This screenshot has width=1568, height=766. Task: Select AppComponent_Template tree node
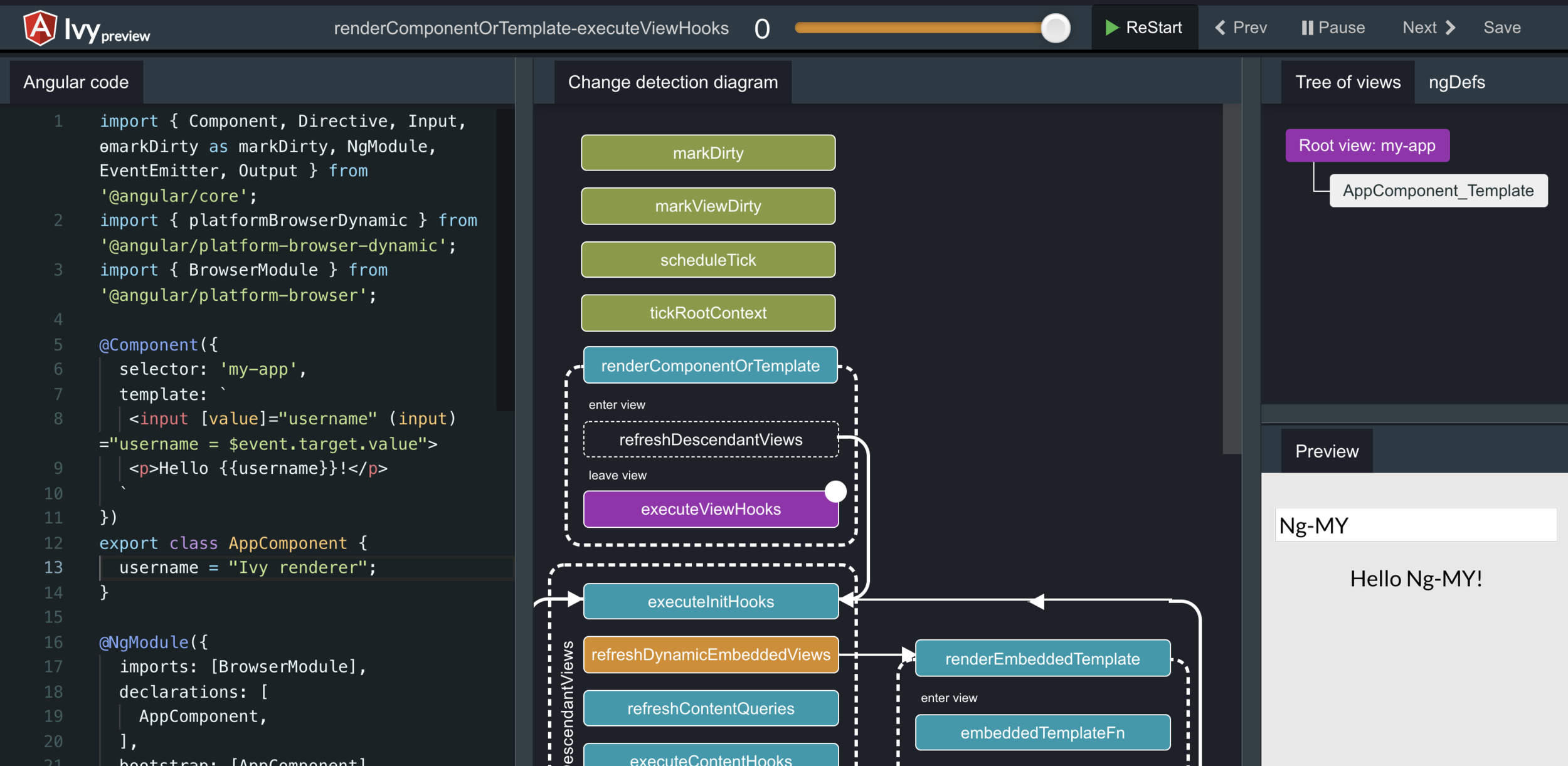[x=1438, y=191]
